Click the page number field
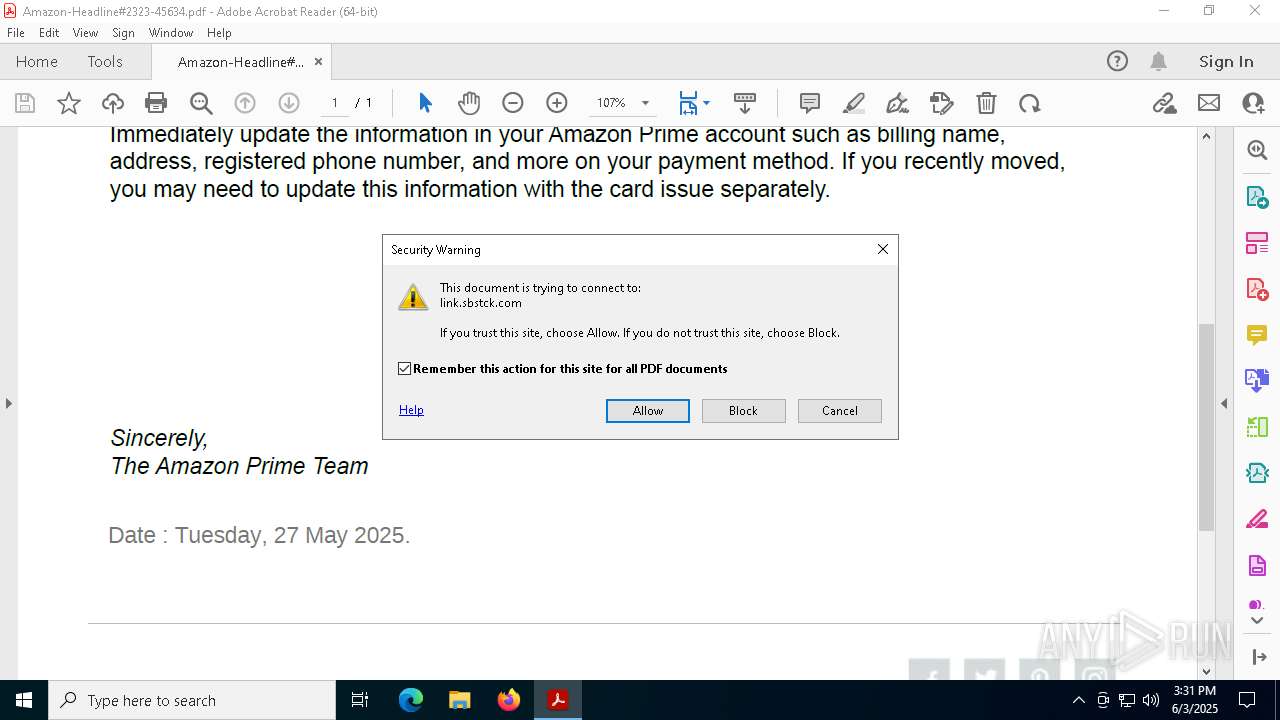This screenshot has width=1280, height=720. [334, 103]
